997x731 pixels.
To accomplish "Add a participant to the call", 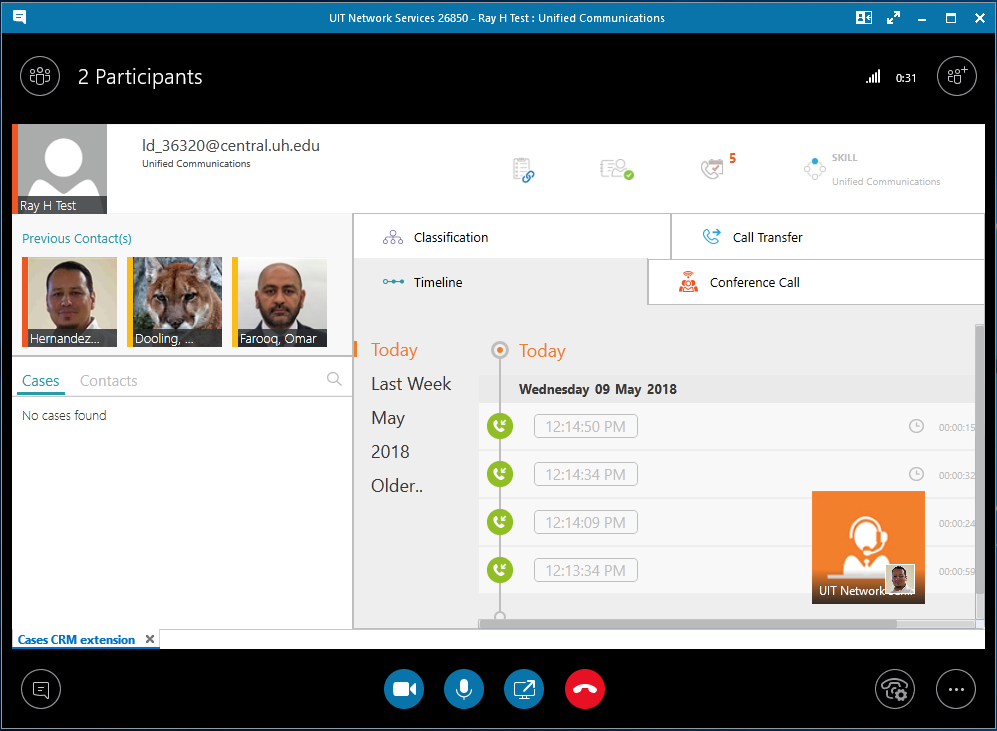I will [x=956, y=76].
